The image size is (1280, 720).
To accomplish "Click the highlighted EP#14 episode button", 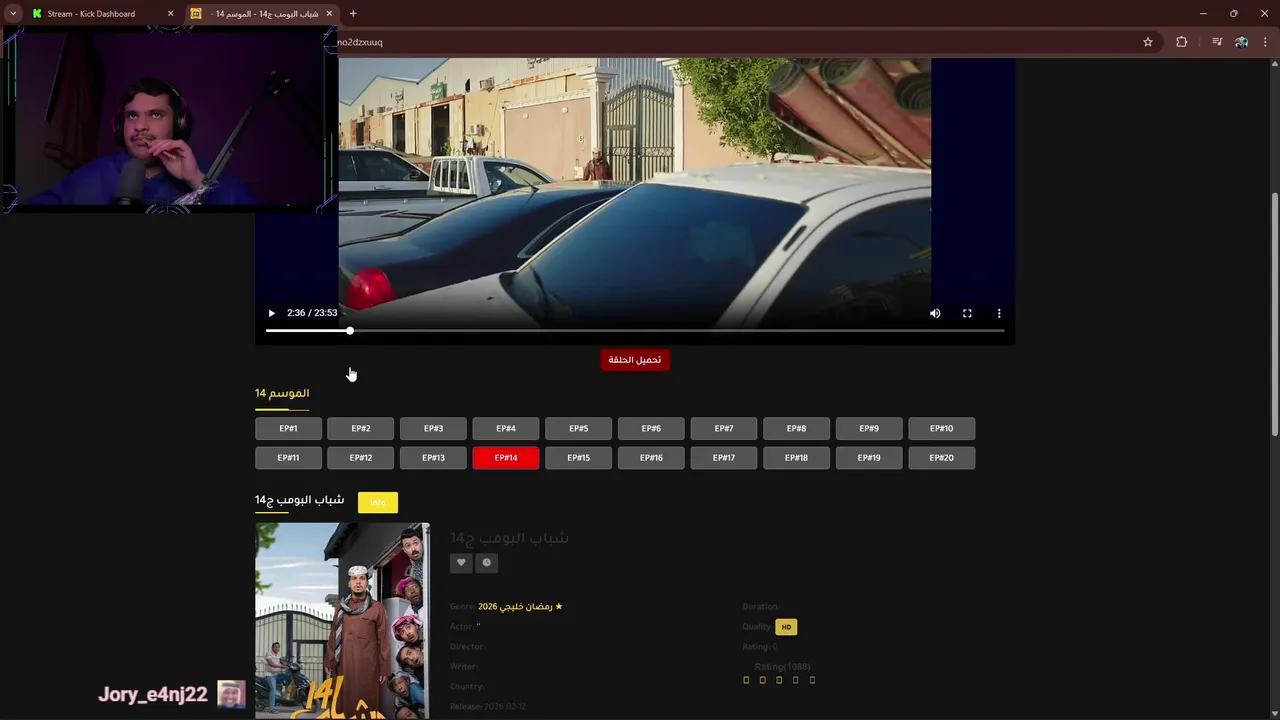I will point(506,458).
